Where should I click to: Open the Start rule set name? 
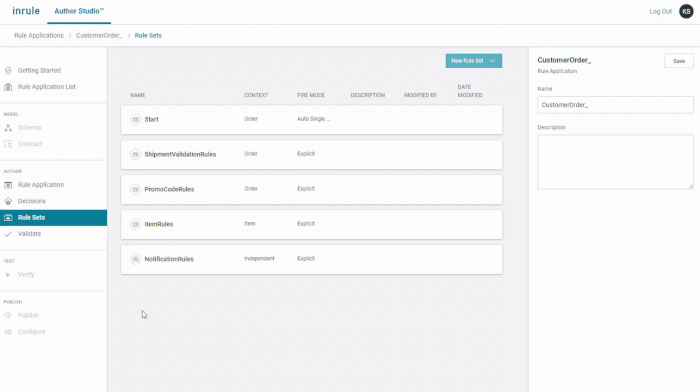click(x=151, y=119)
